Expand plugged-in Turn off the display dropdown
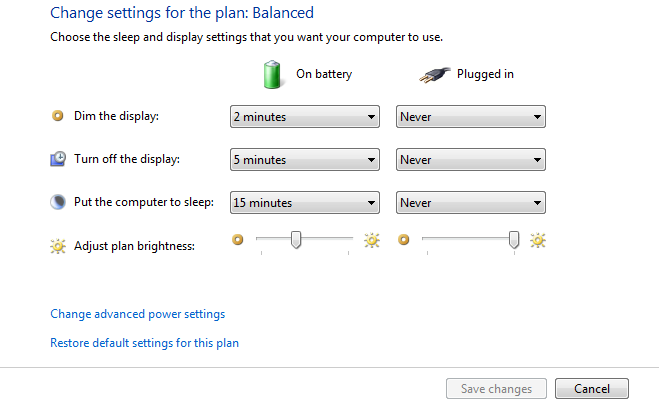This screenshot has width=659, height=415. click(x=470, y=160)
